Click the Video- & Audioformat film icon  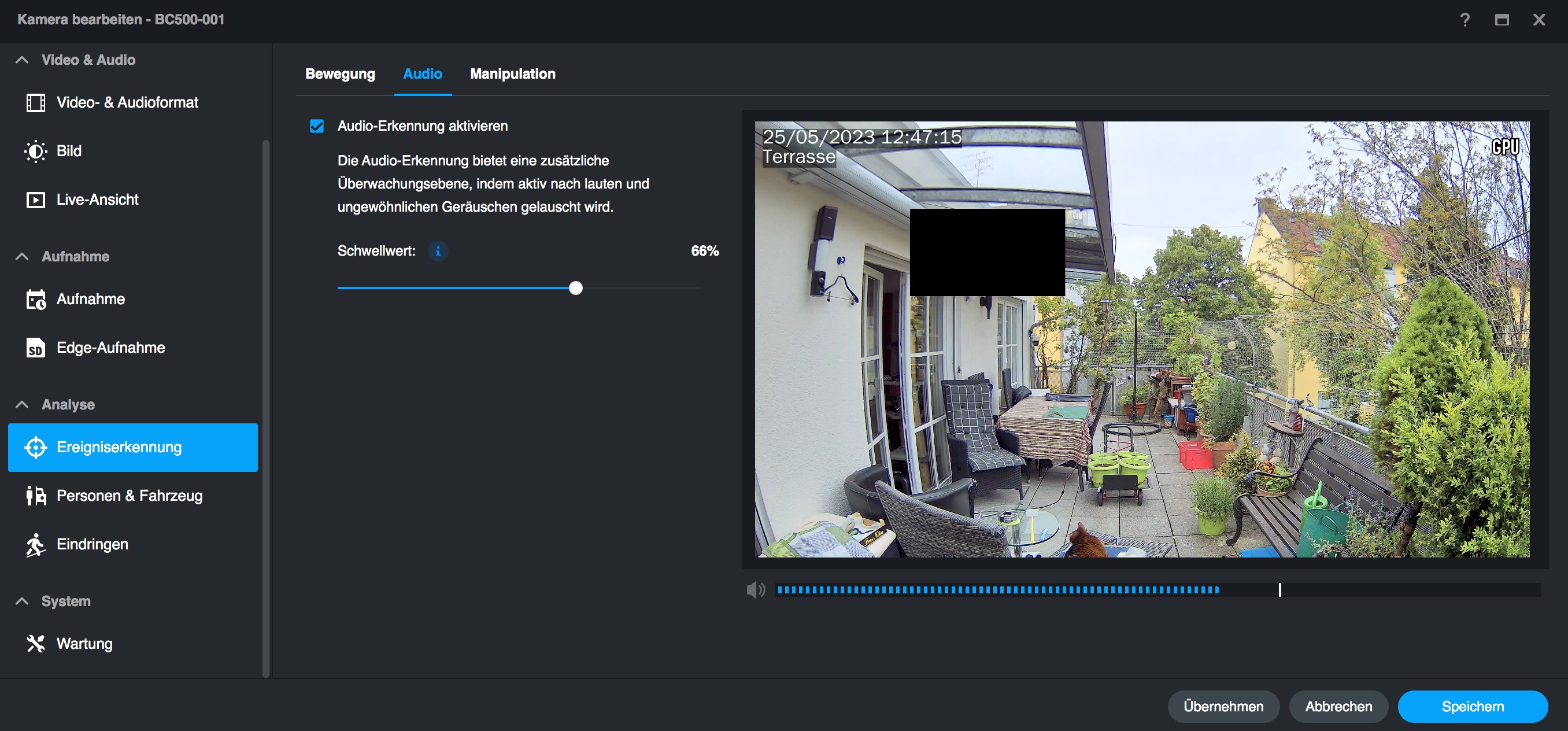35,102
